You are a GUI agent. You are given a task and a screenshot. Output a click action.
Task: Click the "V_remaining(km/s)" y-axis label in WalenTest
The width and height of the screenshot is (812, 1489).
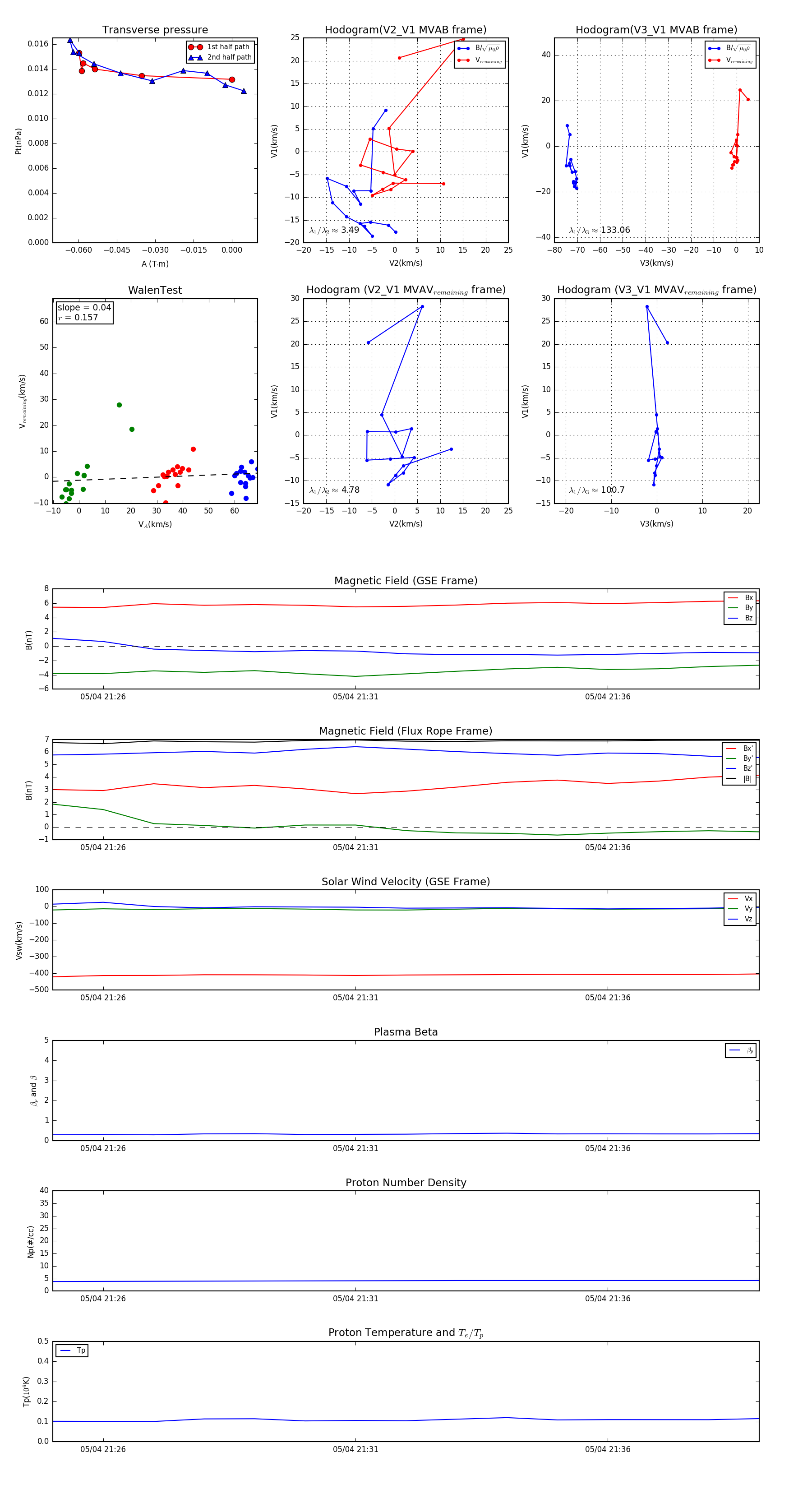(22, 401)
